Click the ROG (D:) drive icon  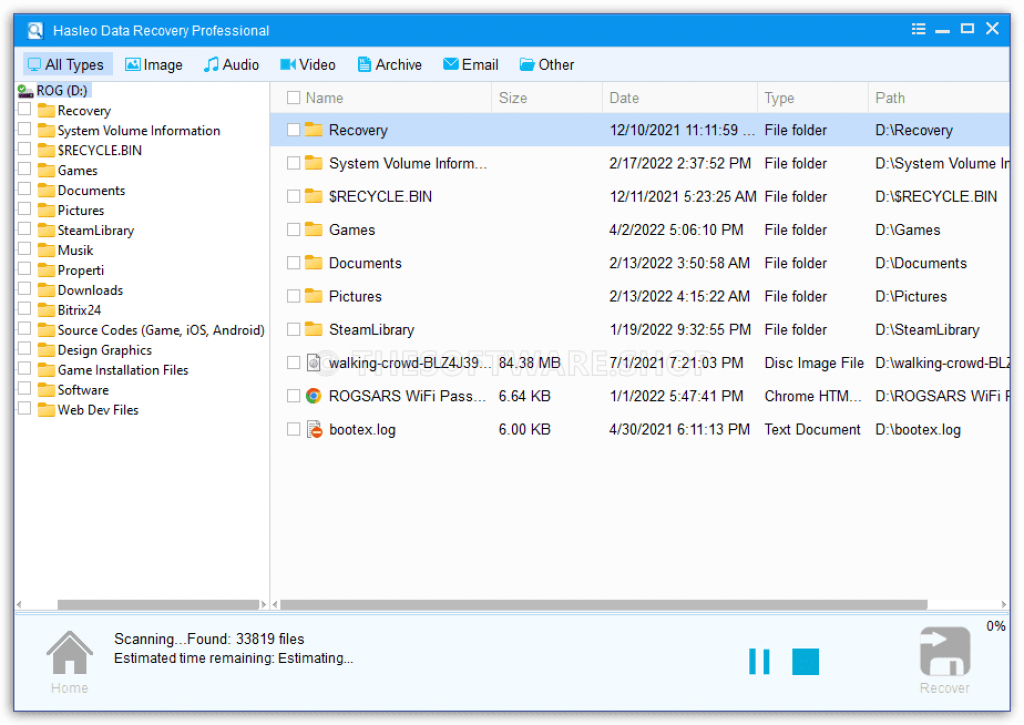[25, 91]
